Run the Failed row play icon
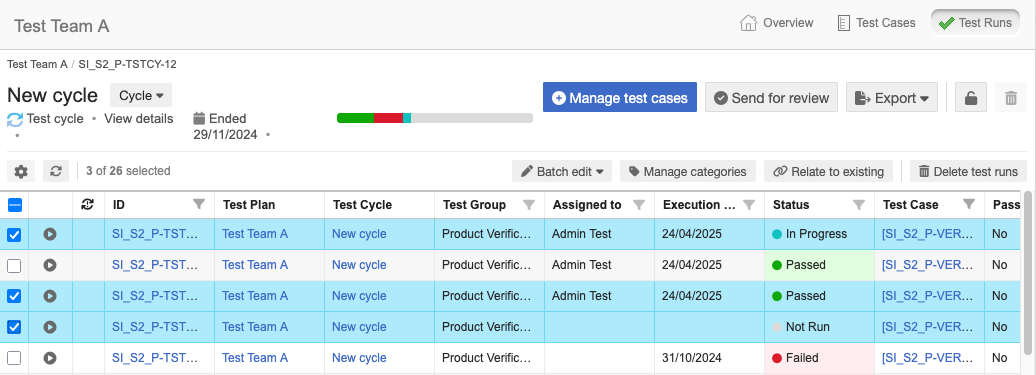This screenshot has width=1036, height=375. [50, 358]
